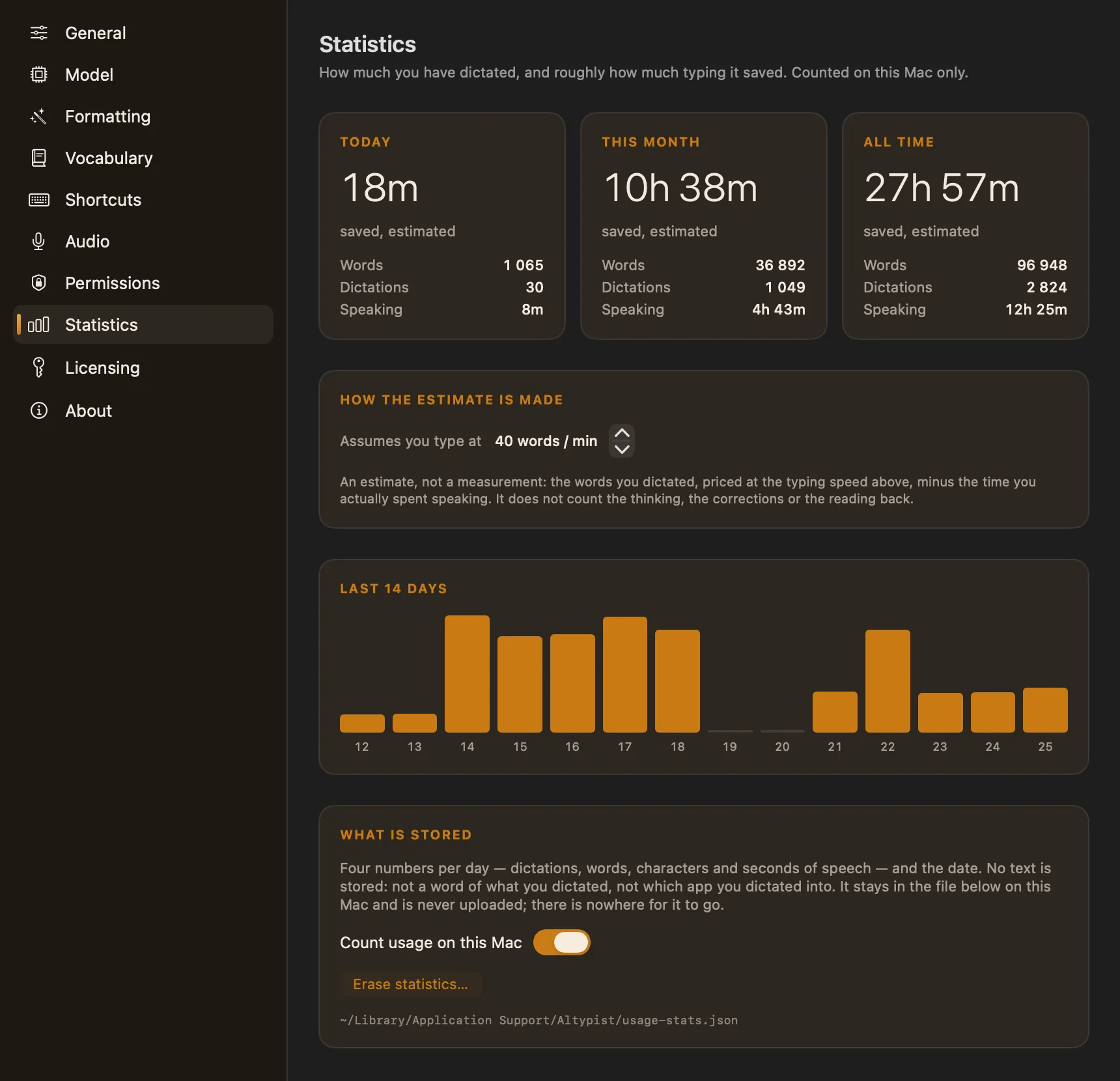Click This Month dictations count 1 049
This screenshot has width=1120, height=1081.
tap(785, 287)
